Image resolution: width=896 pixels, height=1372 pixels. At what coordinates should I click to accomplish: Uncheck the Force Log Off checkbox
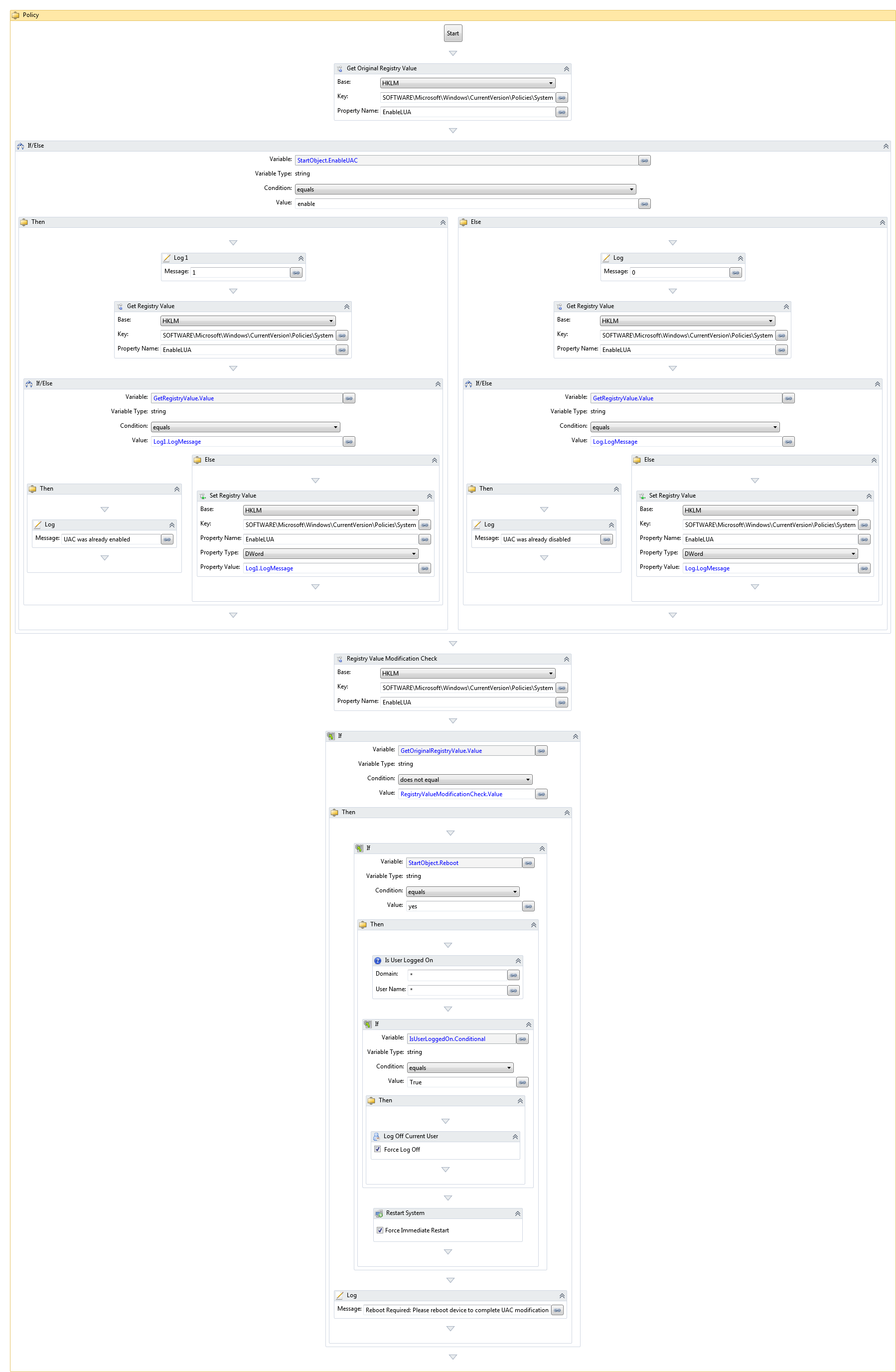point(377,1150)
